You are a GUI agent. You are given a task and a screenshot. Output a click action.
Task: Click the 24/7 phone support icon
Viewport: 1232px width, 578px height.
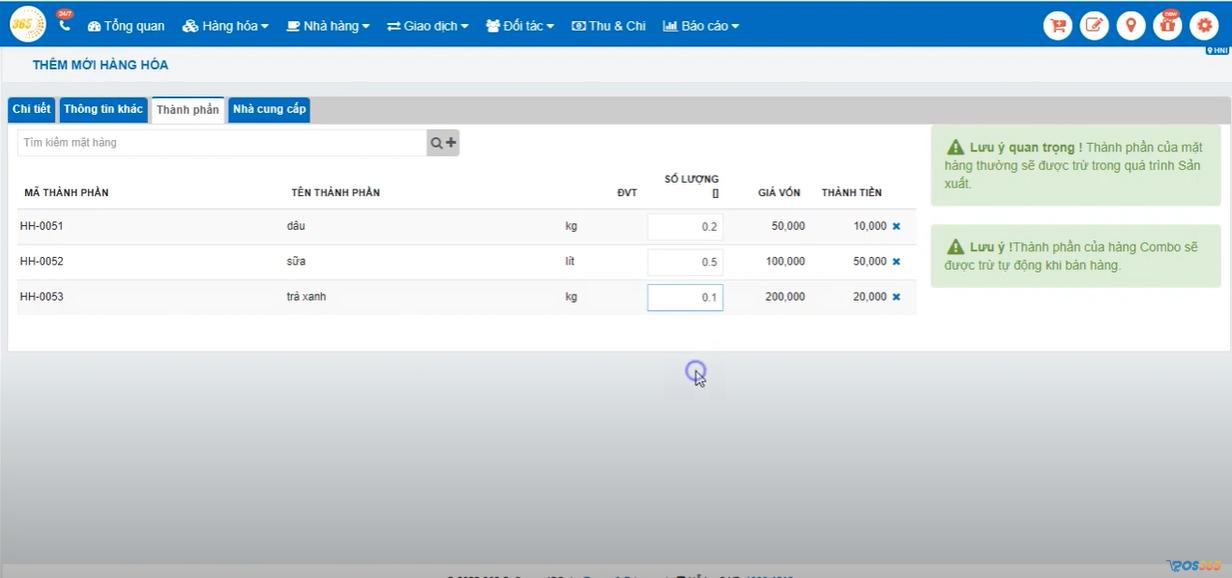(65, 24)
